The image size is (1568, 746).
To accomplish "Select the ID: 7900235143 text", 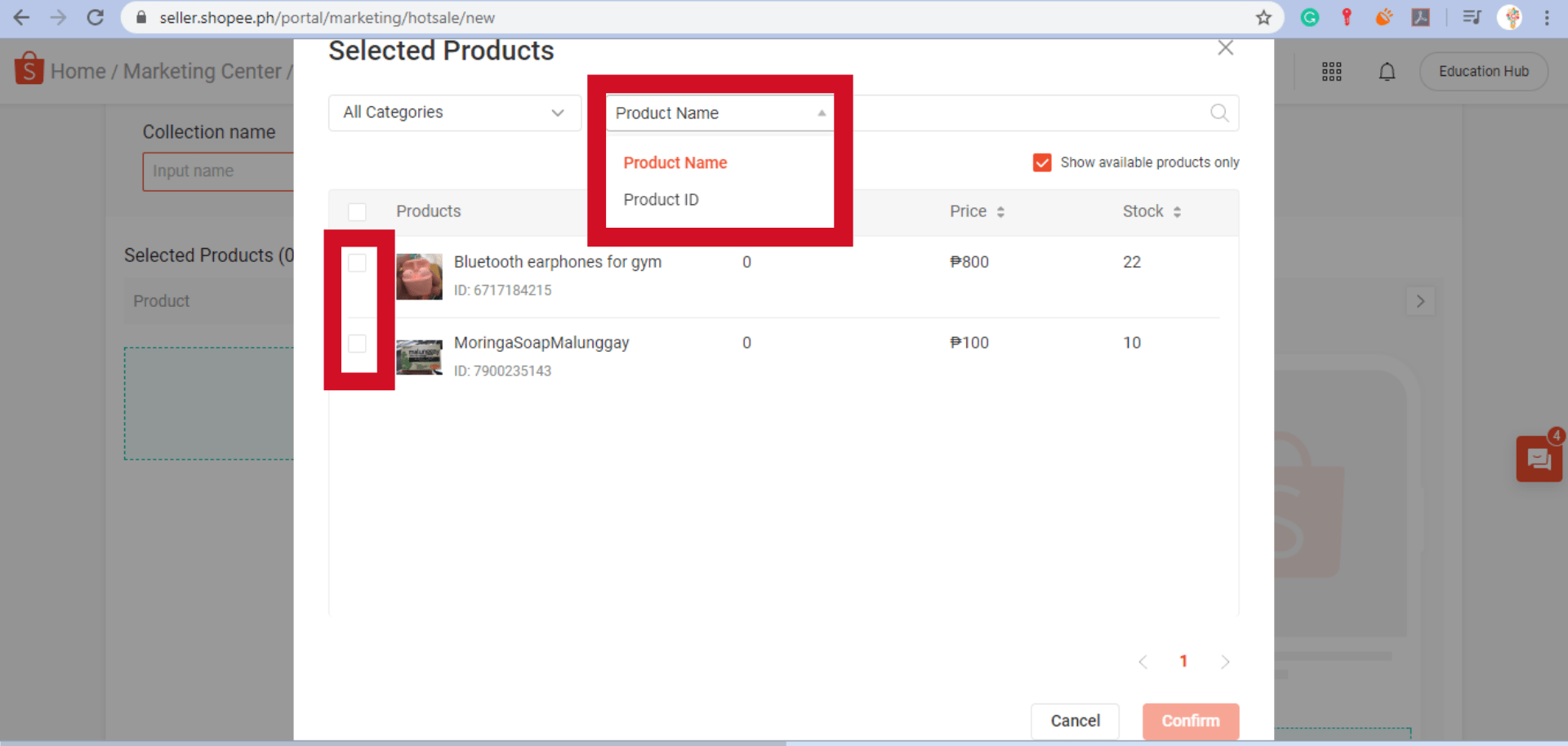I will coord(503,371).
